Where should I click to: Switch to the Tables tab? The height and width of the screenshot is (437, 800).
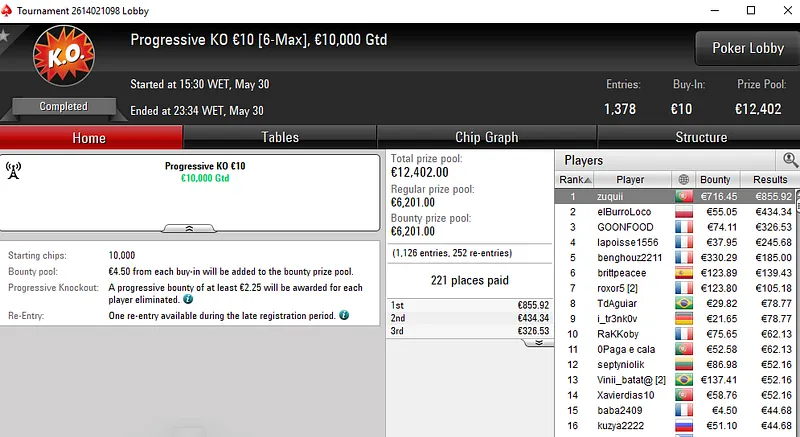coord(280,137)
